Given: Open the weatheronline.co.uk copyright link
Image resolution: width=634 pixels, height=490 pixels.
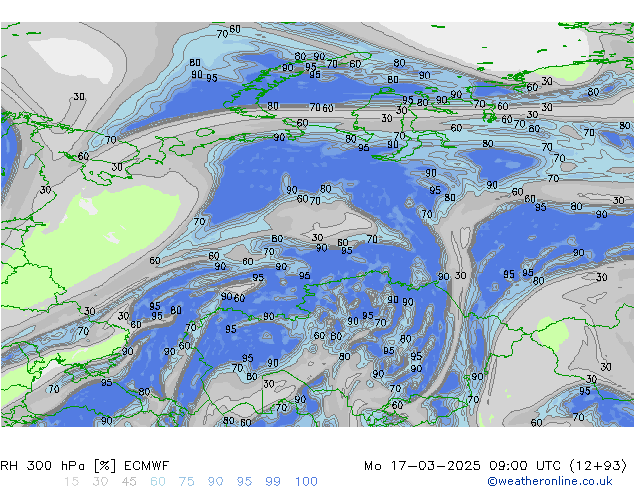Looking at the screenshot, I should click(550, 481).
